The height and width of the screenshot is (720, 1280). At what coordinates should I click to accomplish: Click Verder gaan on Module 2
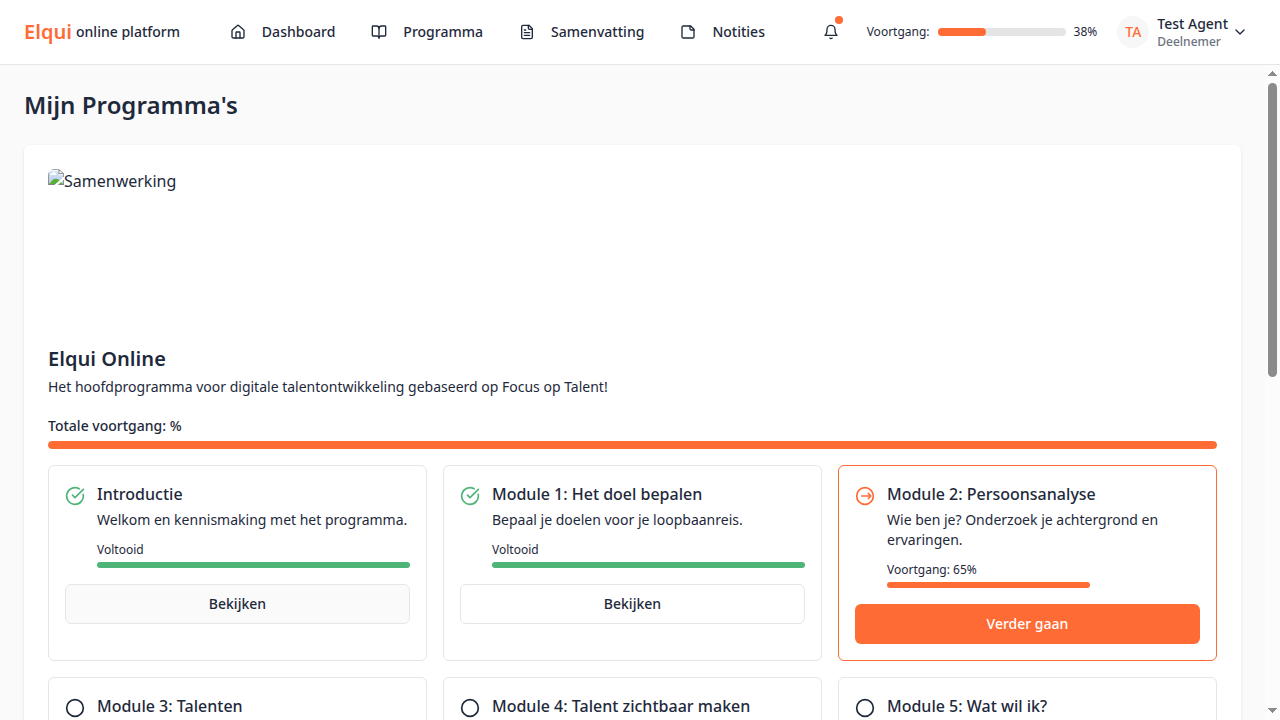[x=1027, y=623]
